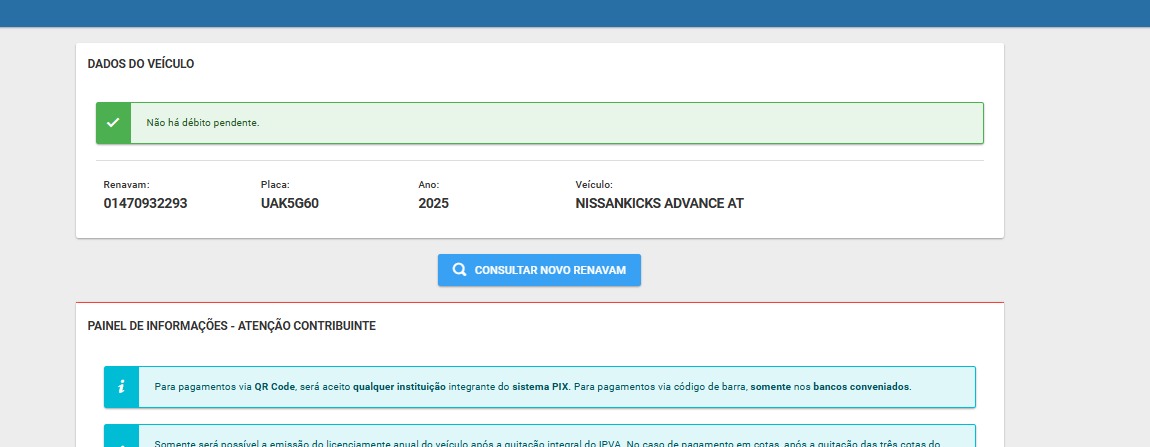Click the bold 'qualquer instituição' text
The height and width of the screenshot is (447, 1150).
click(x=399, y=387)
